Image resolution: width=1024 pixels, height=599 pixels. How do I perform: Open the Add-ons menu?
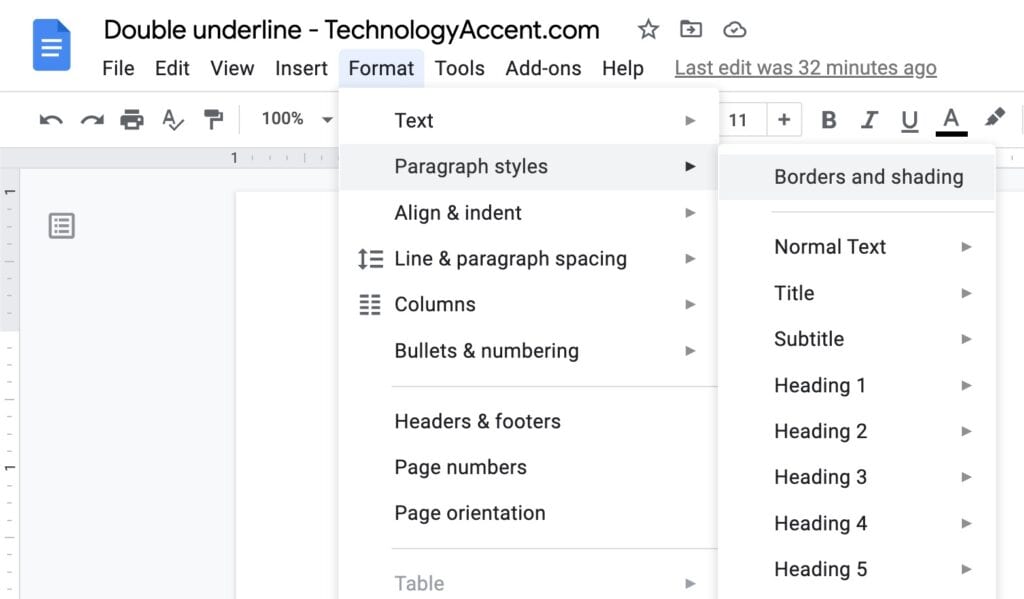(543, 68)
